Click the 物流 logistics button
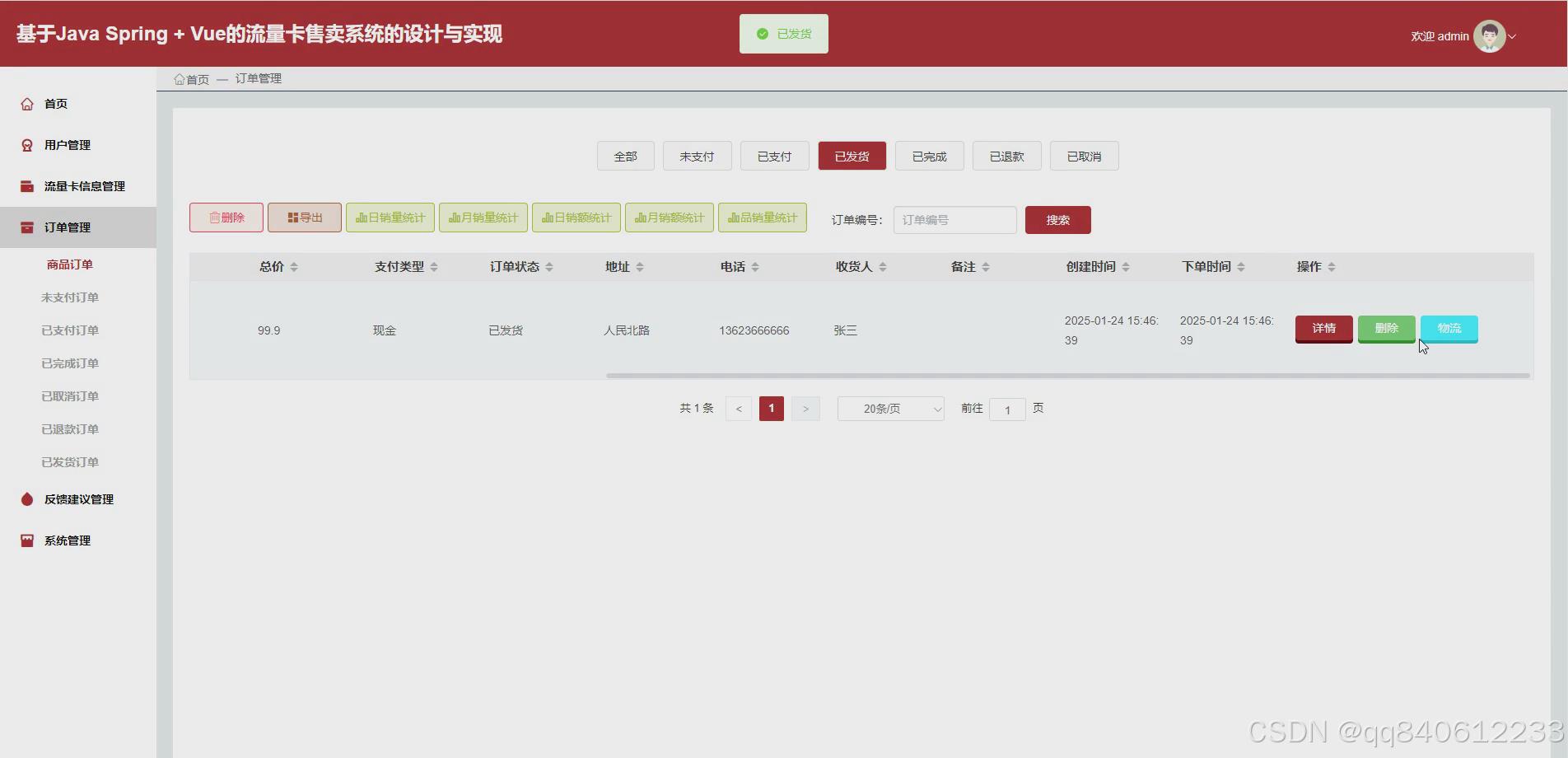The image size is (1568, 758). pyautogui.click(x=1449, y=328)
